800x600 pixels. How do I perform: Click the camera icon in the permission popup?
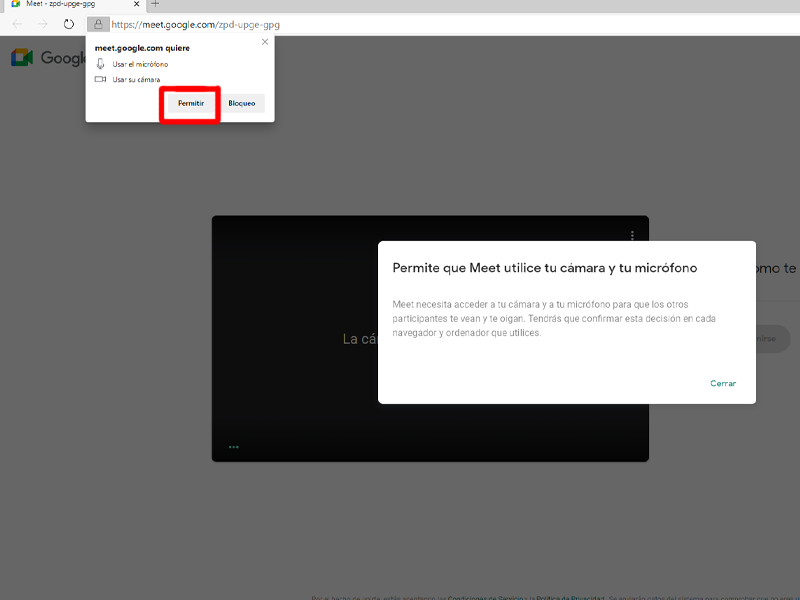tap(101, 79)
